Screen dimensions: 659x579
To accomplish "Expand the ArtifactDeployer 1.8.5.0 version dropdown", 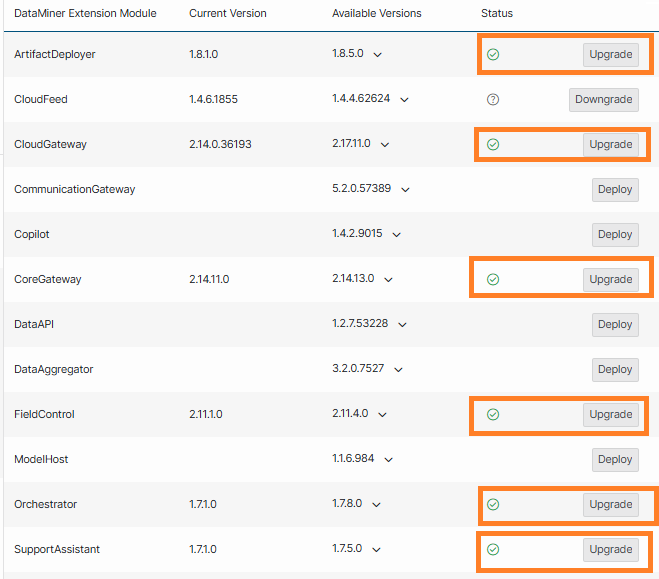I will [377, 55].
